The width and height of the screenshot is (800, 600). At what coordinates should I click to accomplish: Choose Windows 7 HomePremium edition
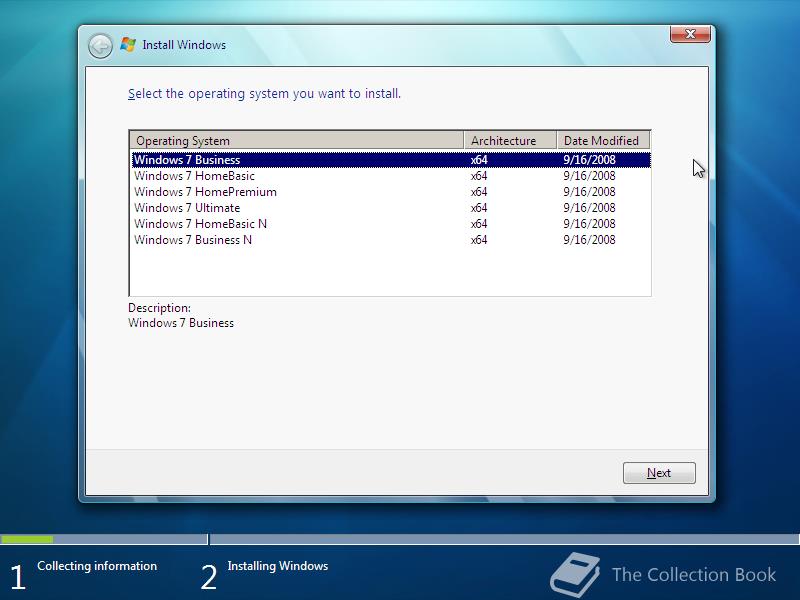tap(391, 192)
